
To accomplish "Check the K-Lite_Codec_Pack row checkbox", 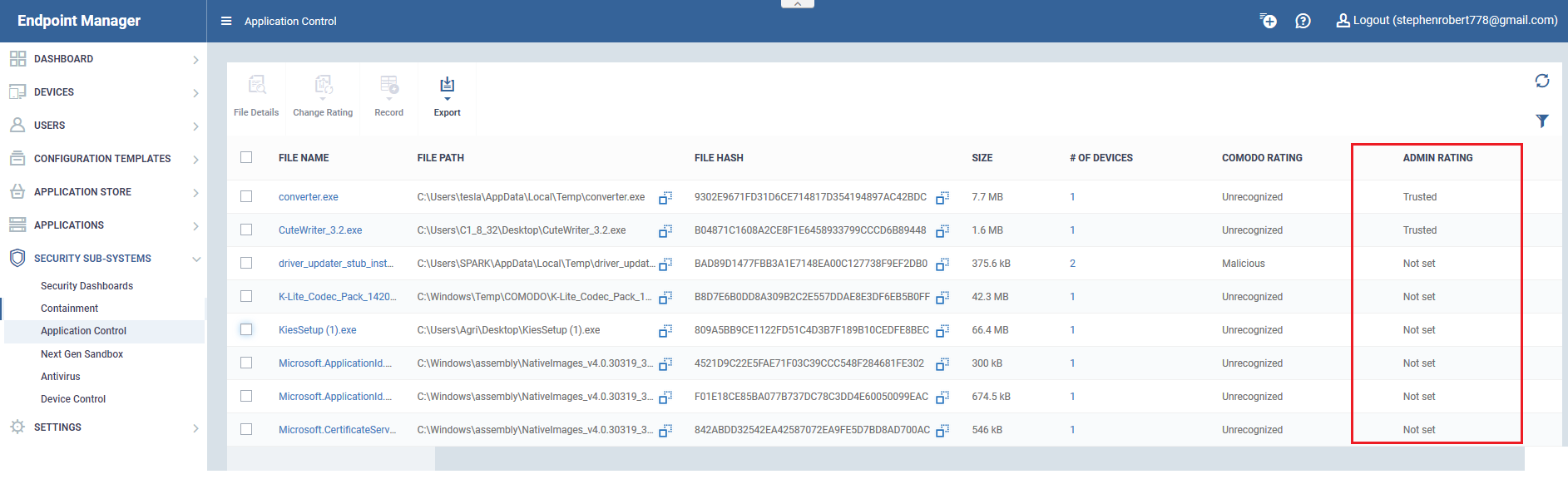I will point(246,296).
